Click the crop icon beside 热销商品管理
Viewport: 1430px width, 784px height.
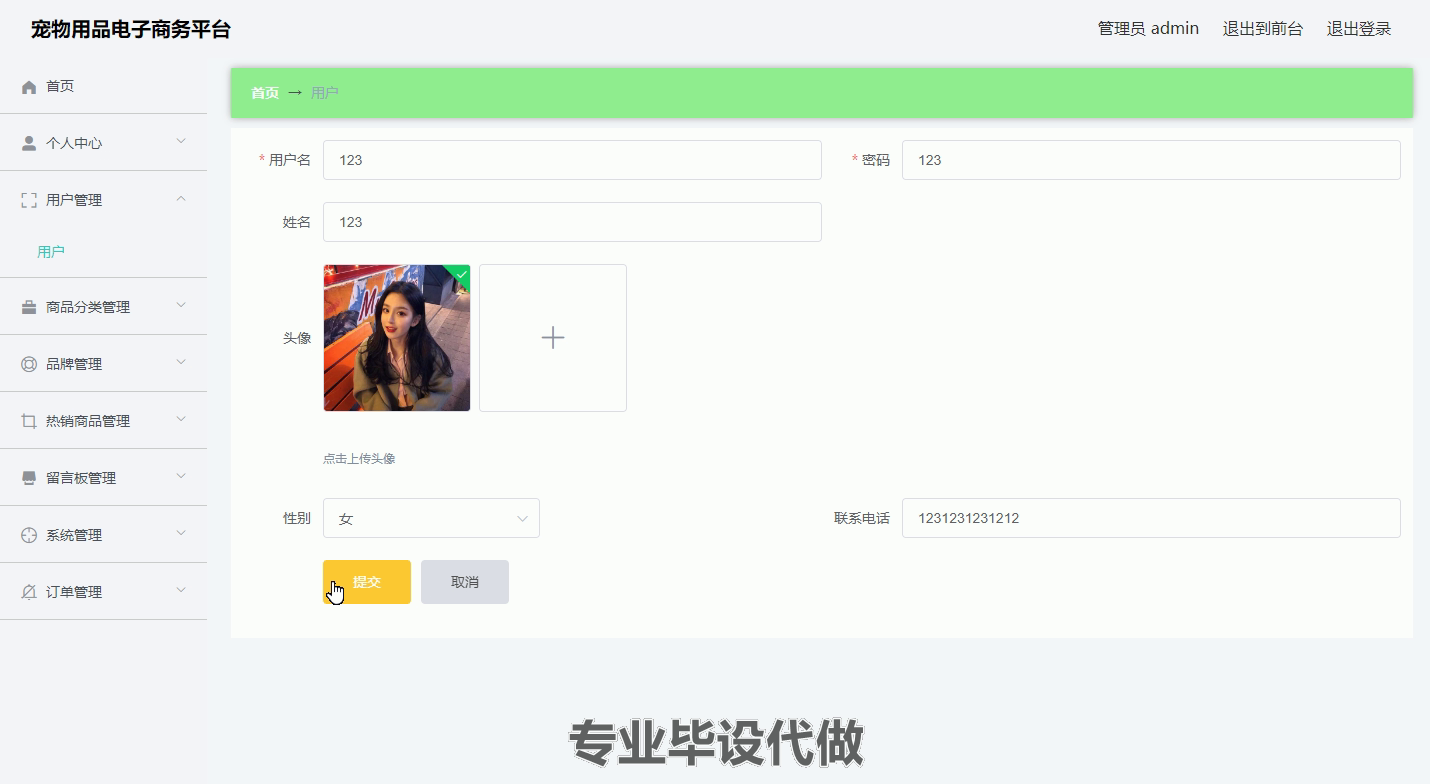coord(29,421)
